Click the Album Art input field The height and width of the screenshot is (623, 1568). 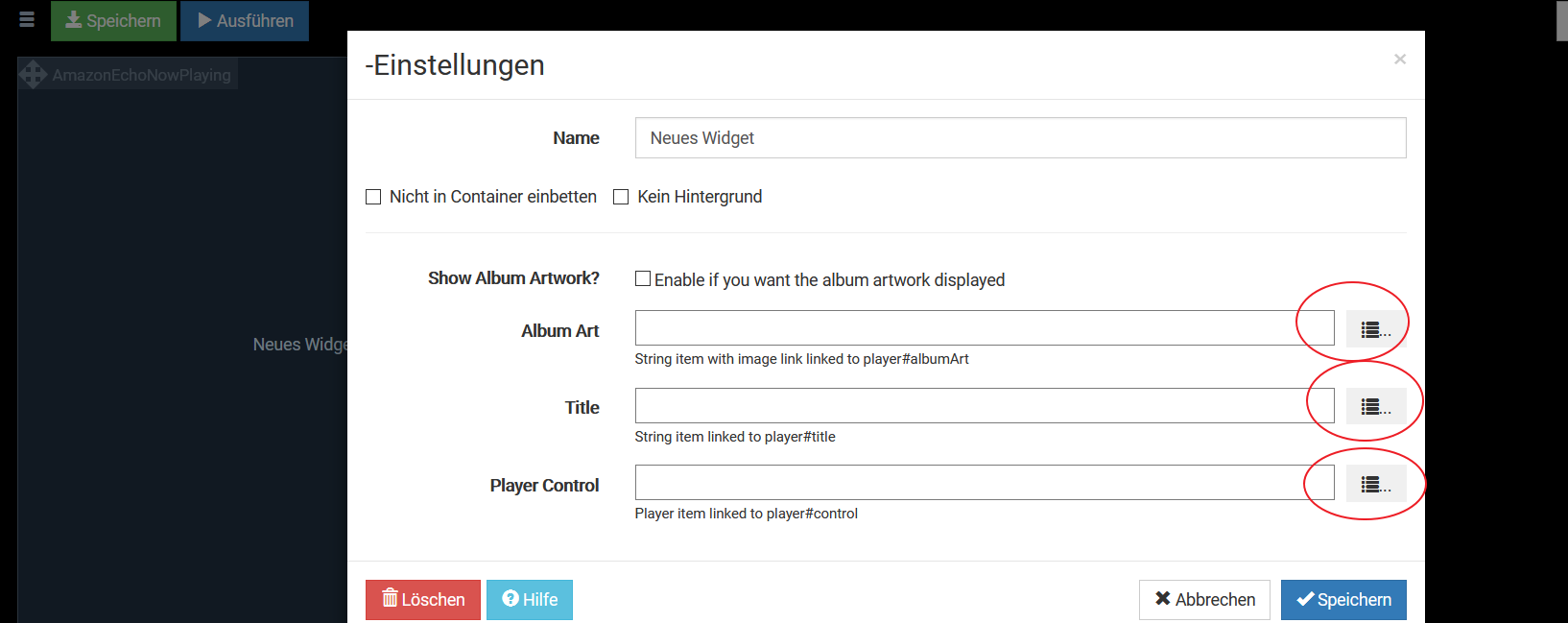985,328
